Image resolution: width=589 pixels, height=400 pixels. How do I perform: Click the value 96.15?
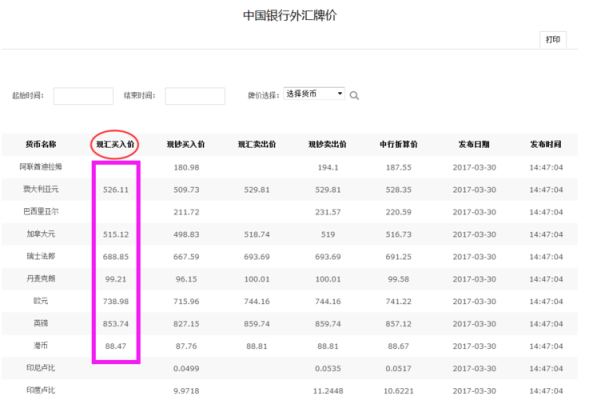tap(186, 279)
